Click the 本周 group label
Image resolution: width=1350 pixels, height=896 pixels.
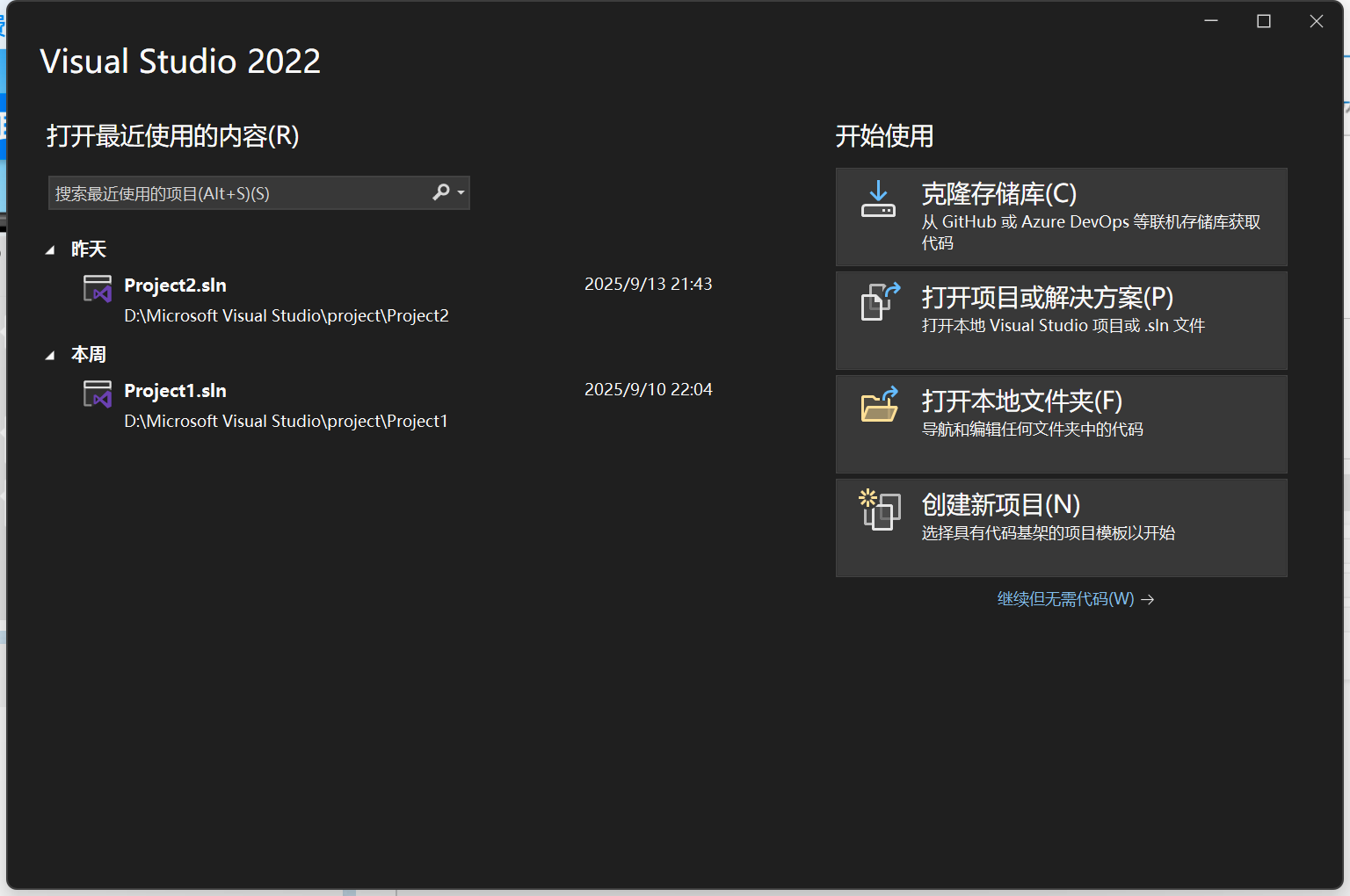click(x=89, y=355)
